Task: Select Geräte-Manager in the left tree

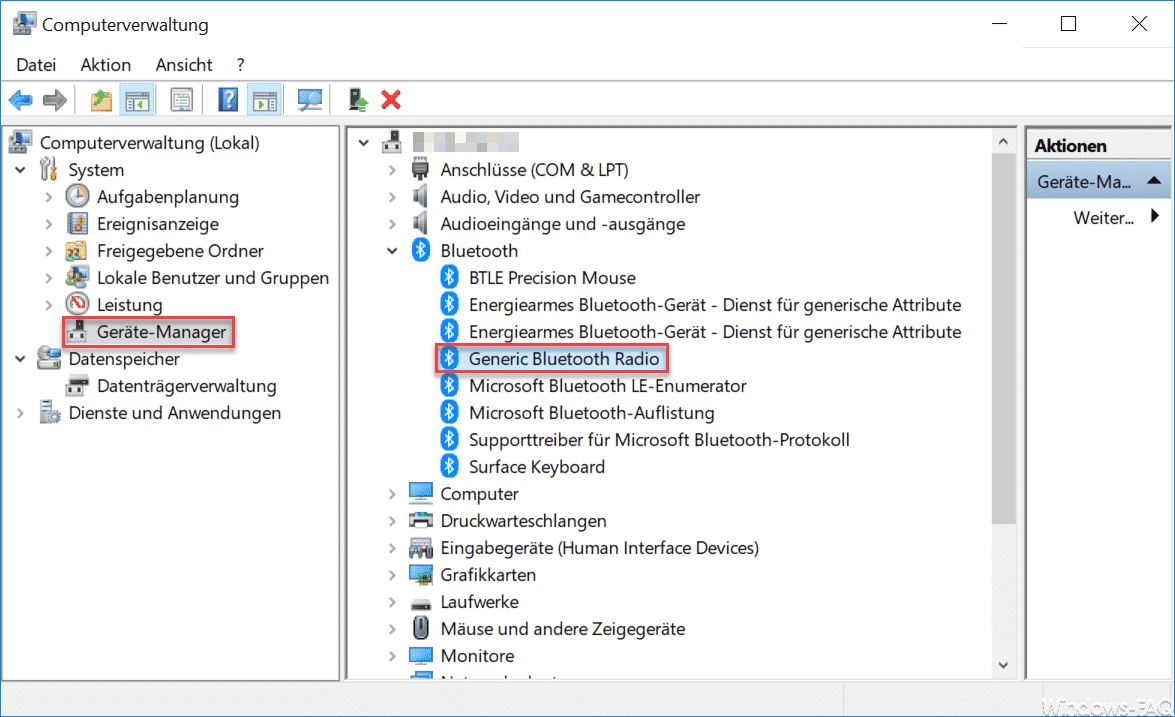Action: (x=161, y=332)
